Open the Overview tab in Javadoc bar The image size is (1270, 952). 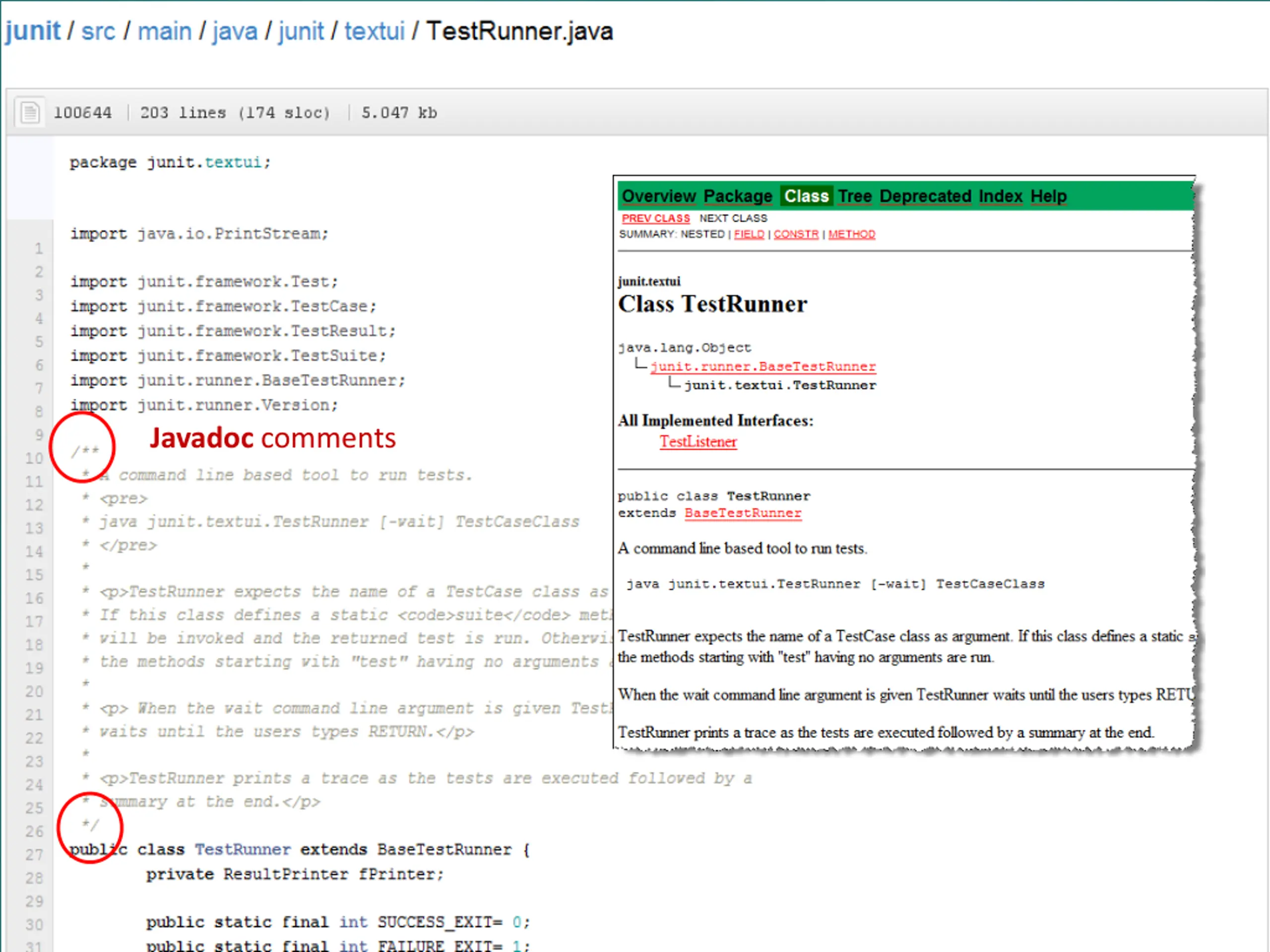pos(658,196)
